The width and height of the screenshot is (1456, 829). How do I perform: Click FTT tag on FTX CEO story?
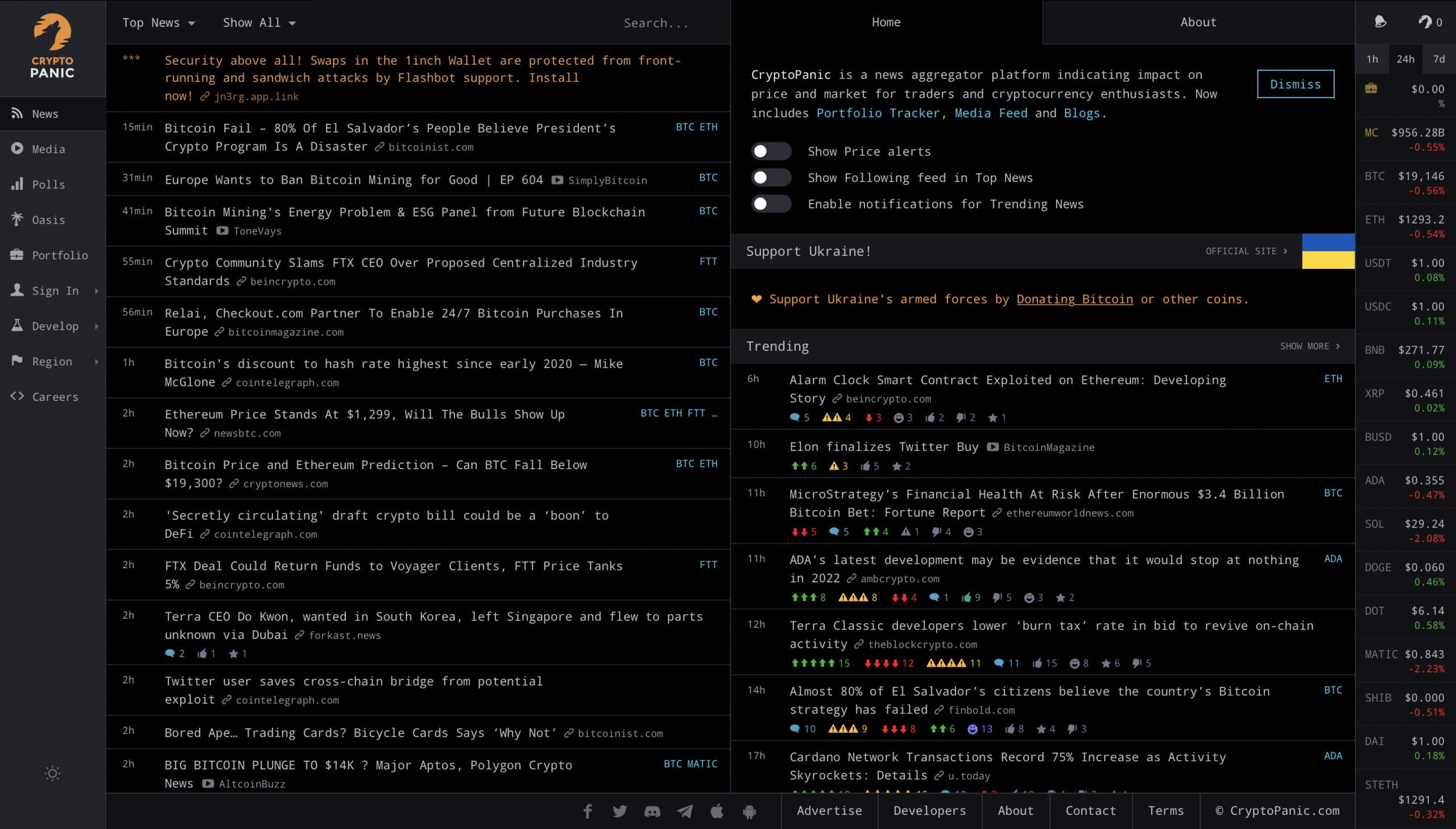tap(708, 262)
